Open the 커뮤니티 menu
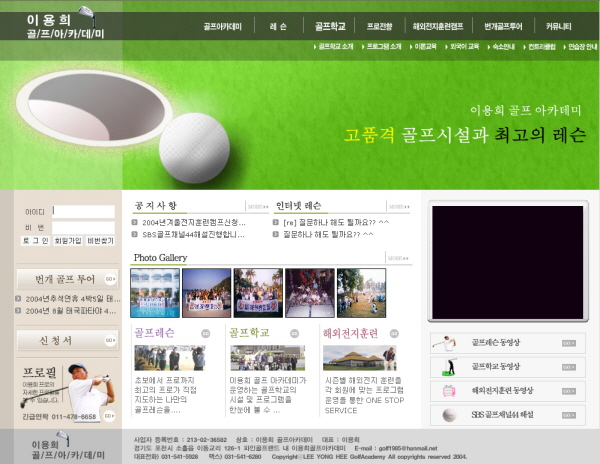 click(x=558, y=26)
